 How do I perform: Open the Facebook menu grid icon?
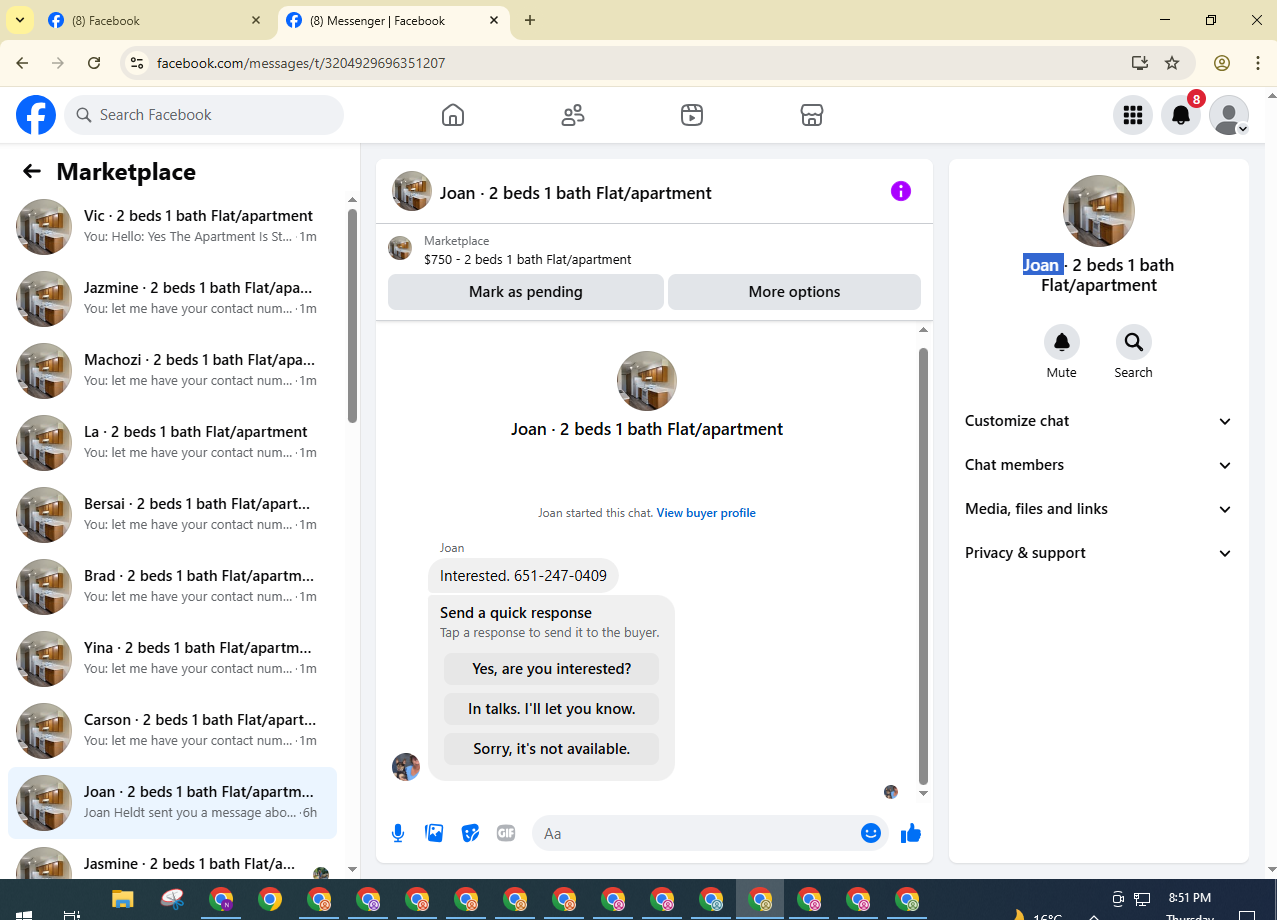pos(1133,115)
